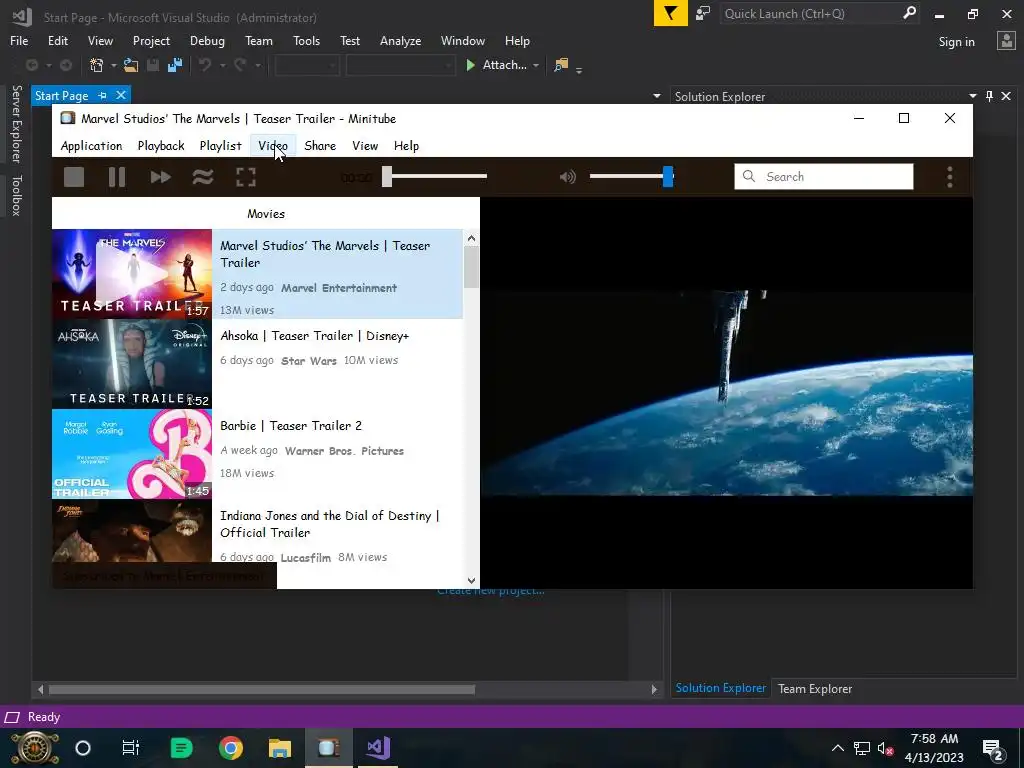Click Visual Studio feedback notification flag icon
Image resolution: width=1024 pixels, height=768 pixels.
pos(670,14)
